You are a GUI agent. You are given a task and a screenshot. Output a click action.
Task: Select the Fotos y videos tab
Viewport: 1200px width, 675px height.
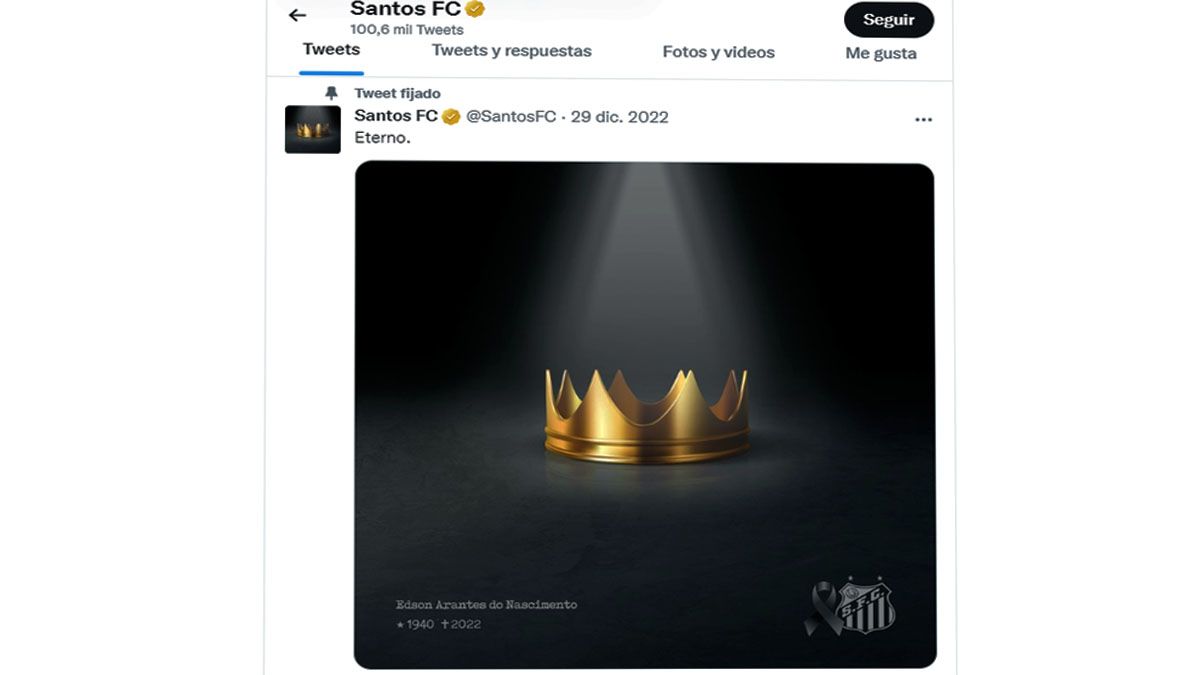(x=718, y=52)
